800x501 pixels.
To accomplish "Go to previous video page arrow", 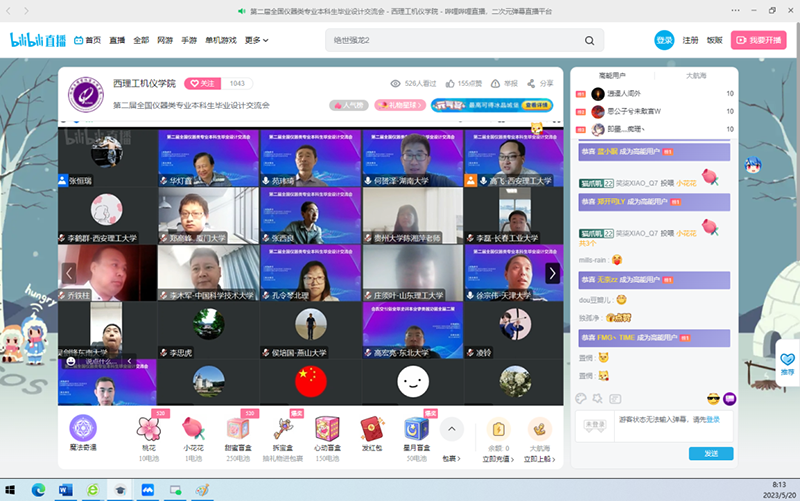I will coord(69,273).
